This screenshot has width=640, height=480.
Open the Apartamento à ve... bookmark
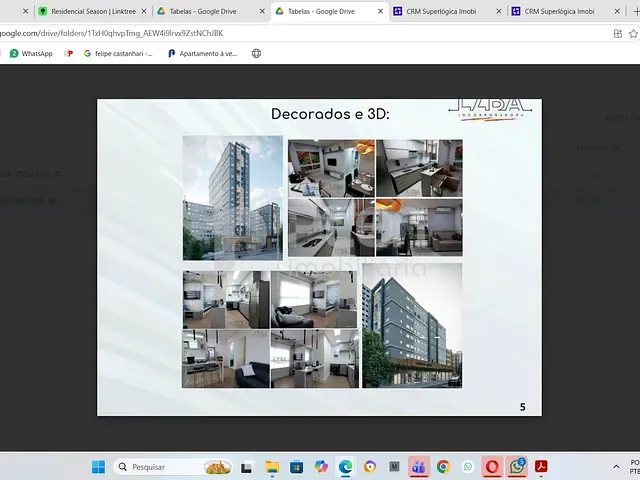coord(202,53)
